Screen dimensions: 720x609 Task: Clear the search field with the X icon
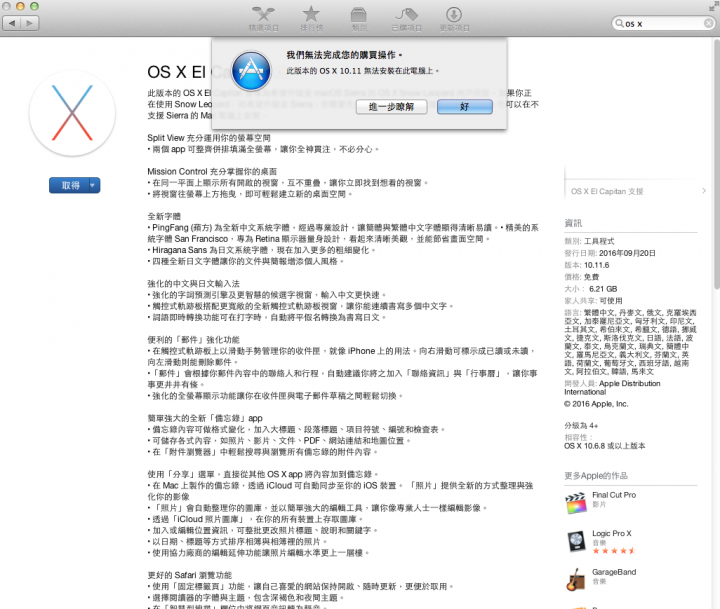coord(709,23)
